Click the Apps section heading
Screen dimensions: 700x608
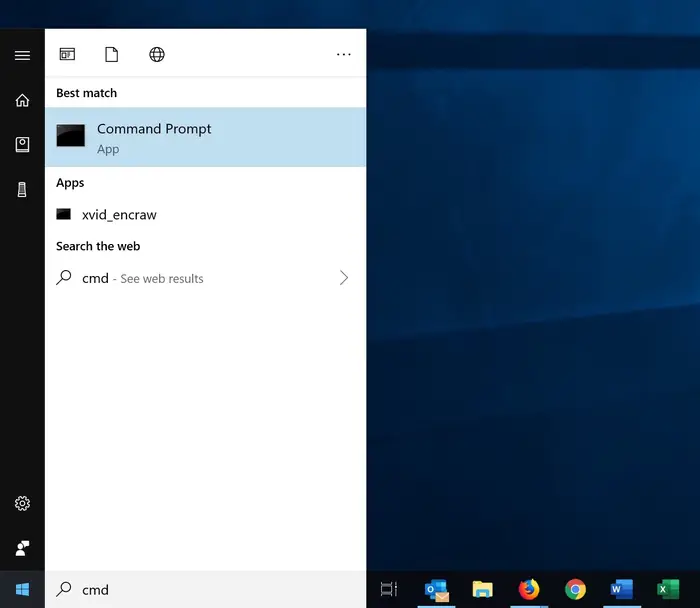[x=70, y=183]
